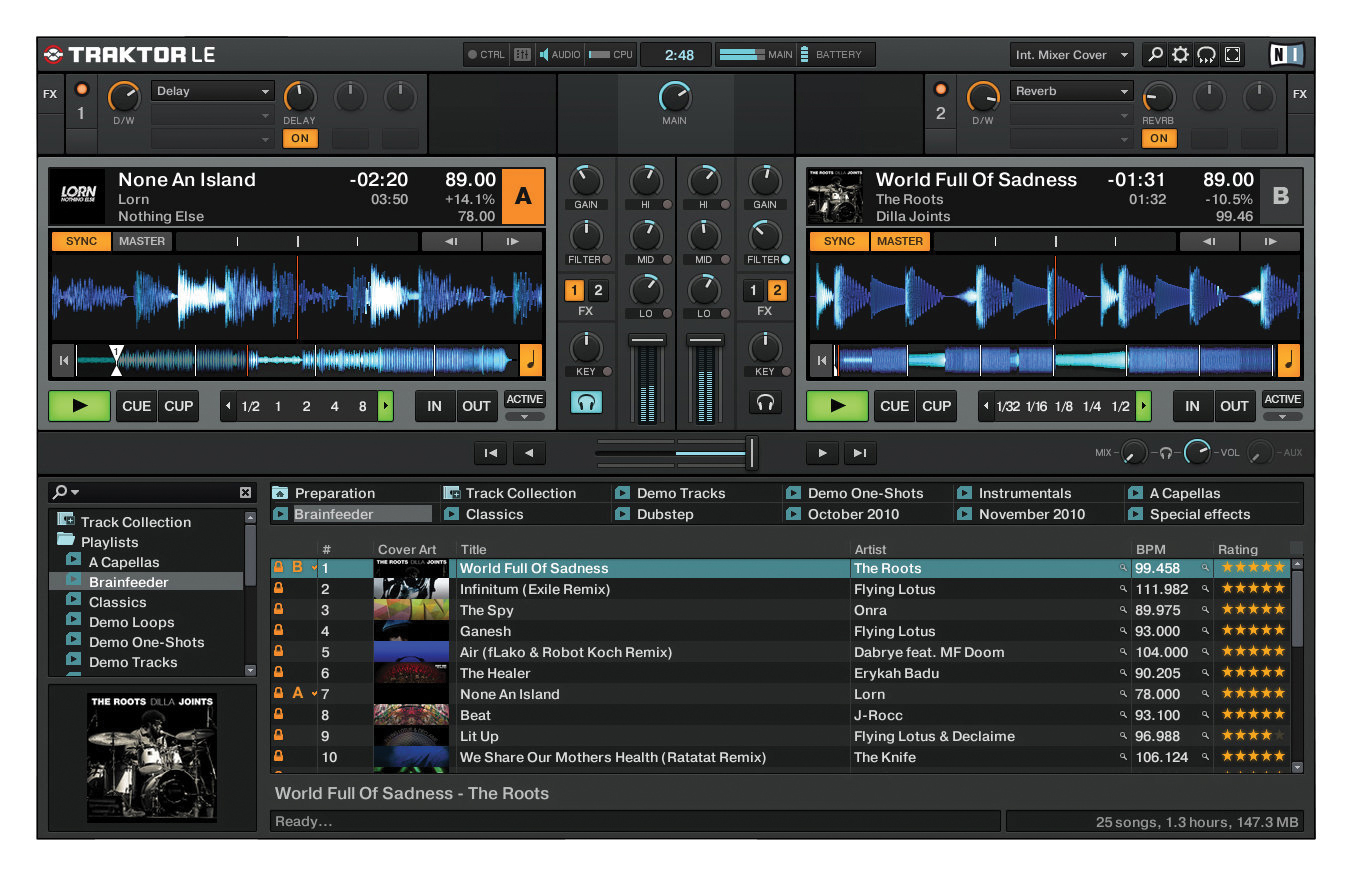Expand Deck A loop panel arrow below ACTIVE
Screen dimensions: 1352x876
point(525,416)
